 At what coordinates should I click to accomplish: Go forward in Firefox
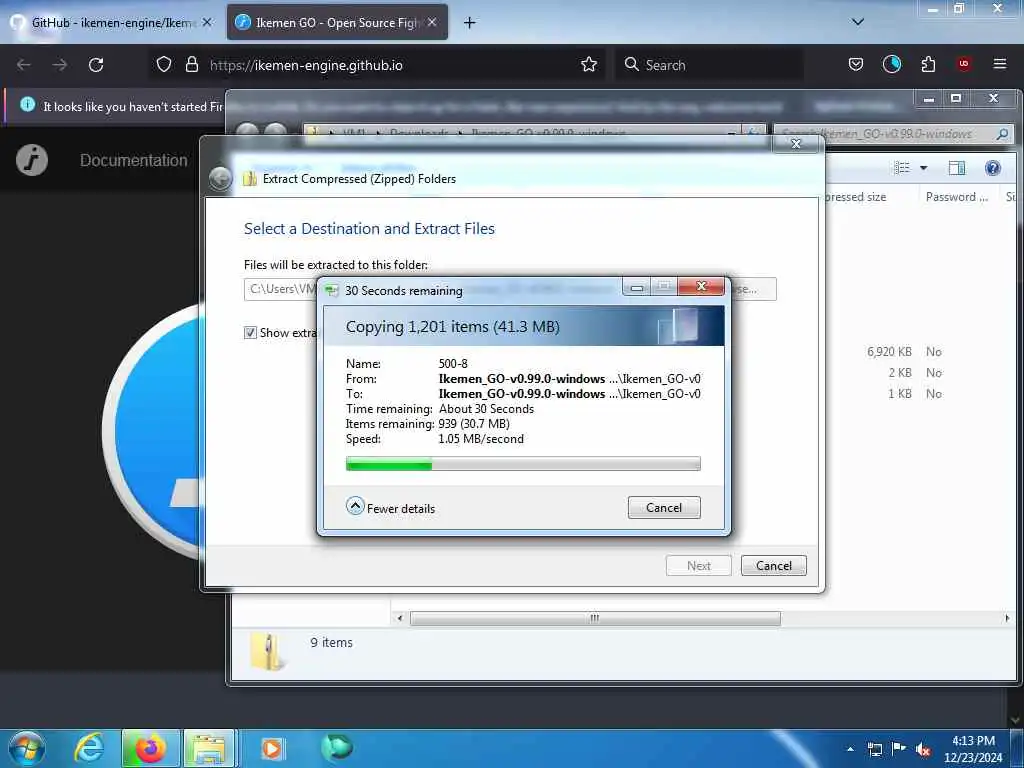tap(59, 65)
